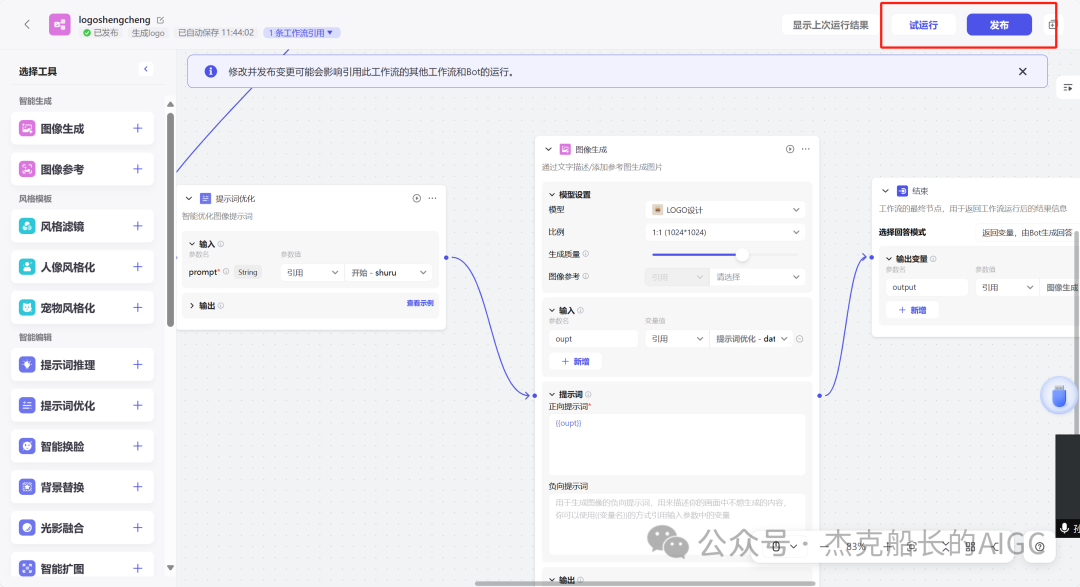Collapse the 结束 node
The image size is (1080, 587).
click(x=886, y=191)
